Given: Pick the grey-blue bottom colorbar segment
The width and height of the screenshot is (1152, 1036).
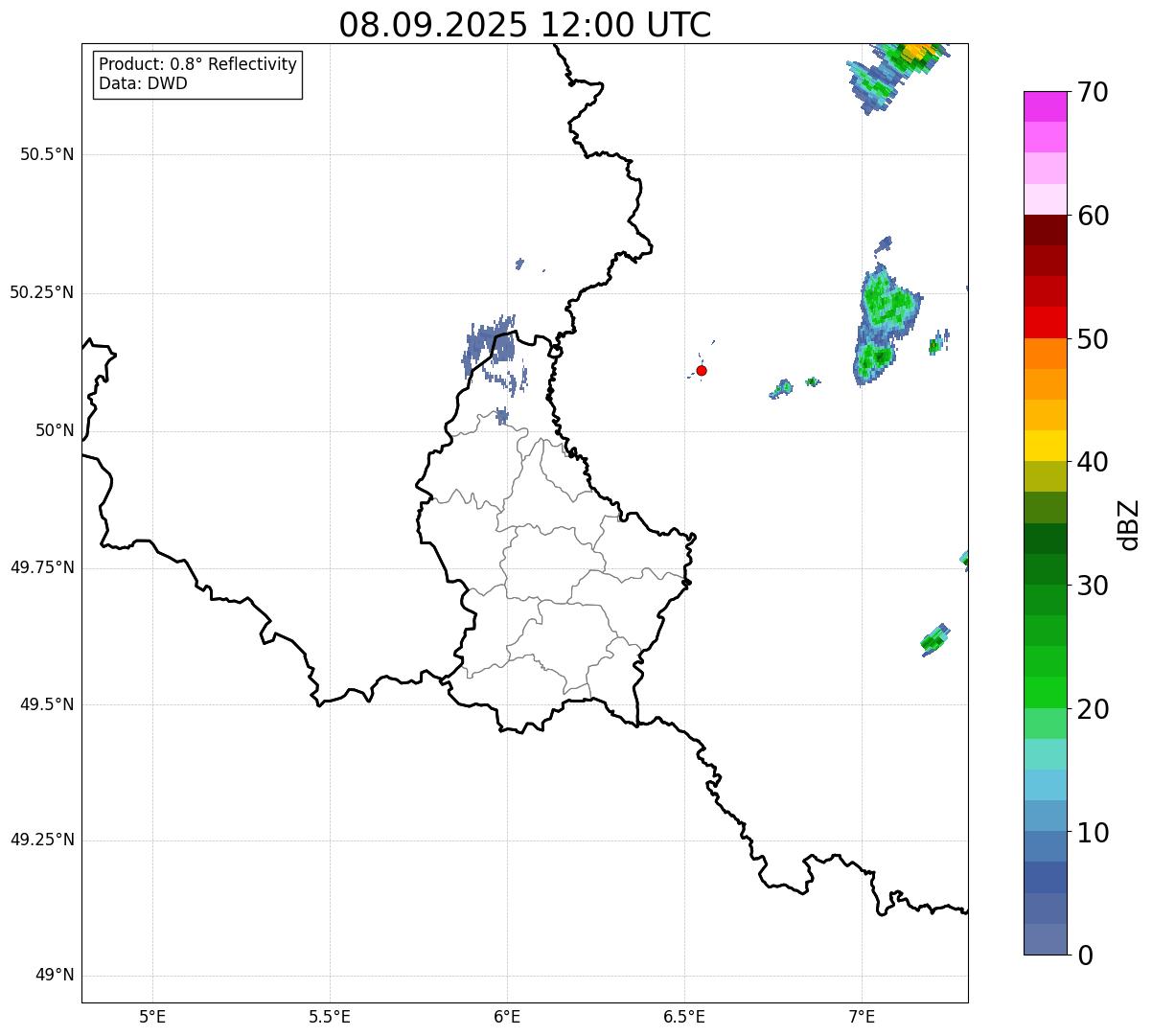Looking at the screenshot, I should point(1045,939).
